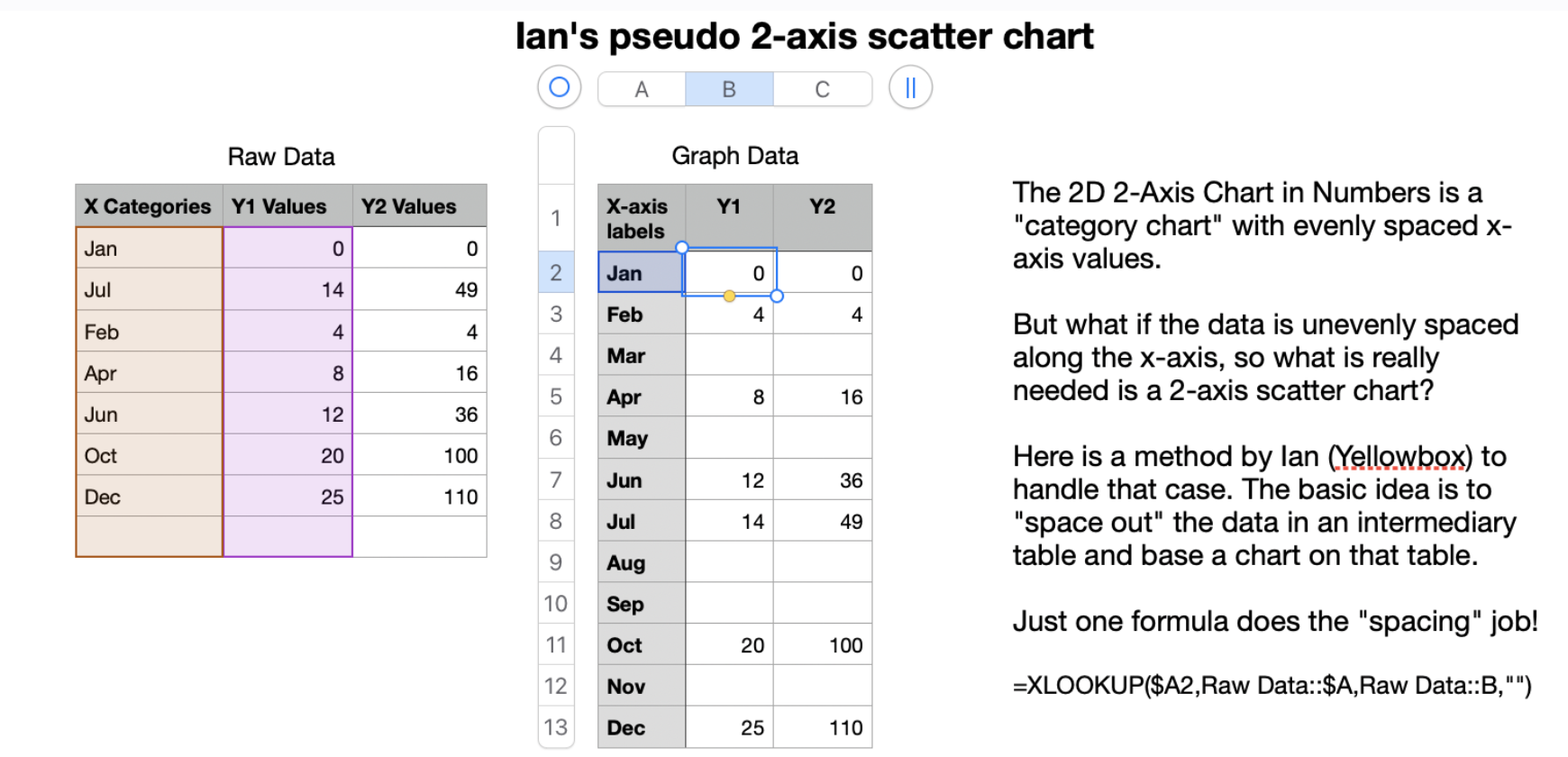Click the Graph Data table title

[x=734, y=155]
